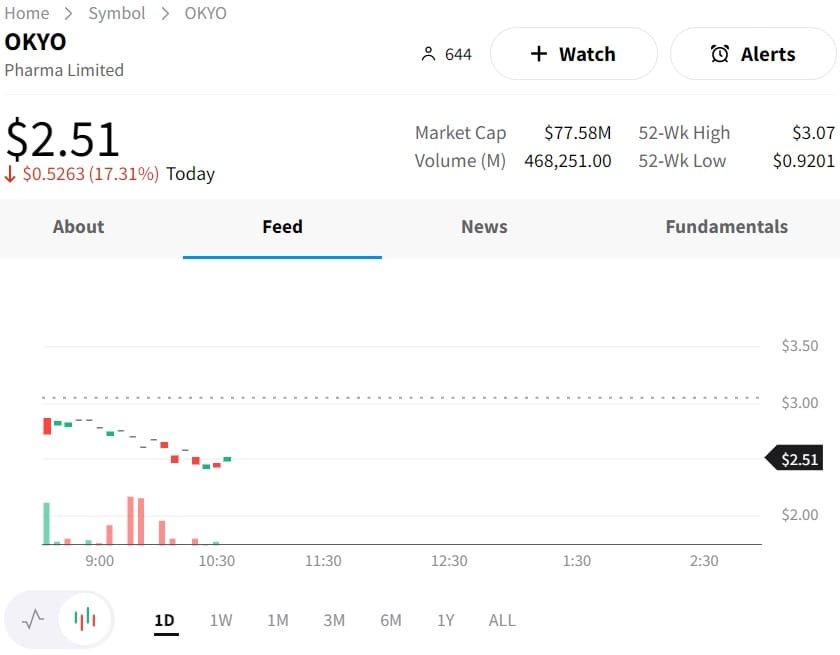Image resolution: width=840 pixels, height=655 pixels.
Task: Add OKYO to watchlist with Watch
Action: [x=573, y=54]
